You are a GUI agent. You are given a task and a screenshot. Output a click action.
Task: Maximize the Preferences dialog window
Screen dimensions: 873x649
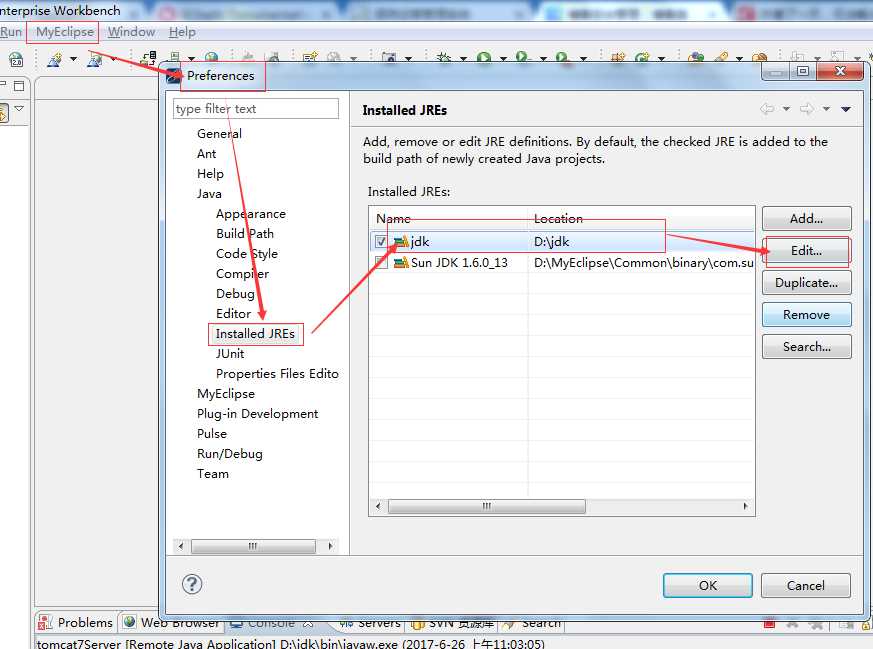tap(803, 71)
